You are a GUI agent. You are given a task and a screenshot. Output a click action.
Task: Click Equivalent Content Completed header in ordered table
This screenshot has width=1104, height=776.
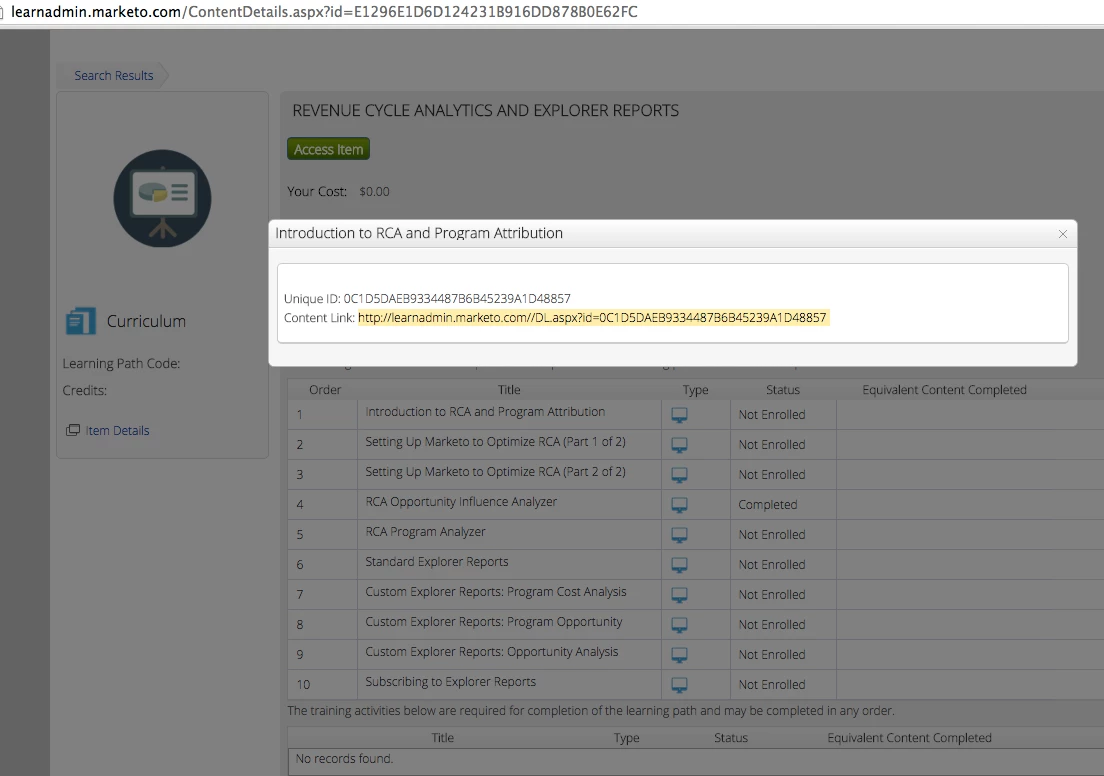[944, 389]
